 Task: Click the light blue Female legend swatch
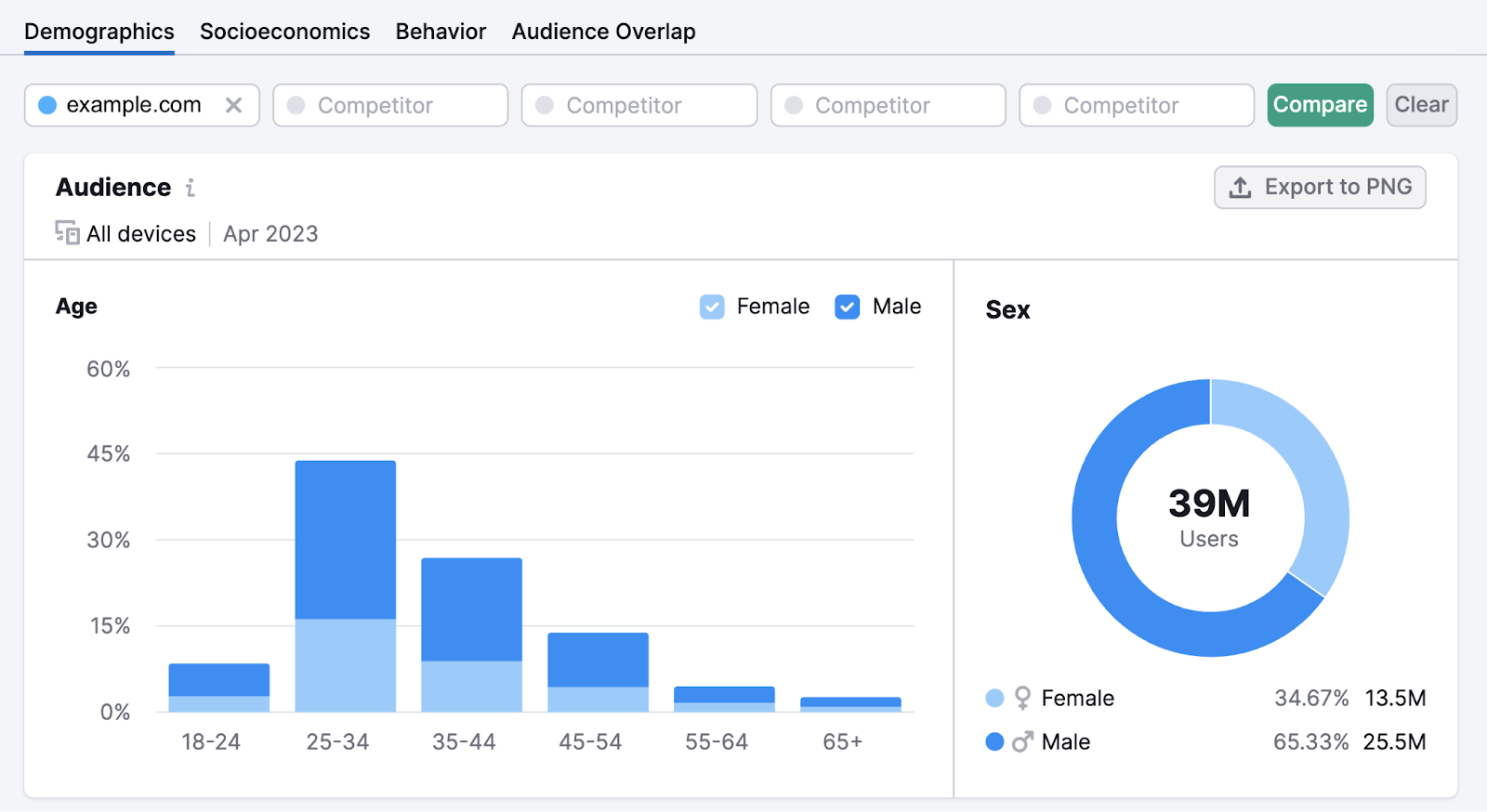[x=994, y=698]
